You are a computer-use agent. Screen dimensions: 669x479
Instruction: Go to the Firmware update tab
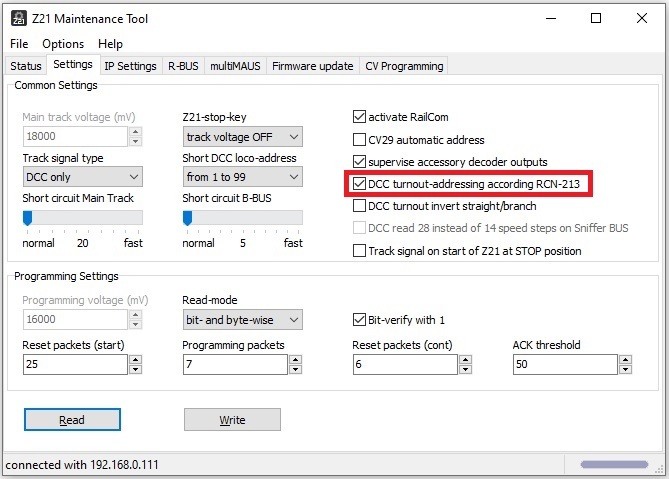(x=313, y=66)
